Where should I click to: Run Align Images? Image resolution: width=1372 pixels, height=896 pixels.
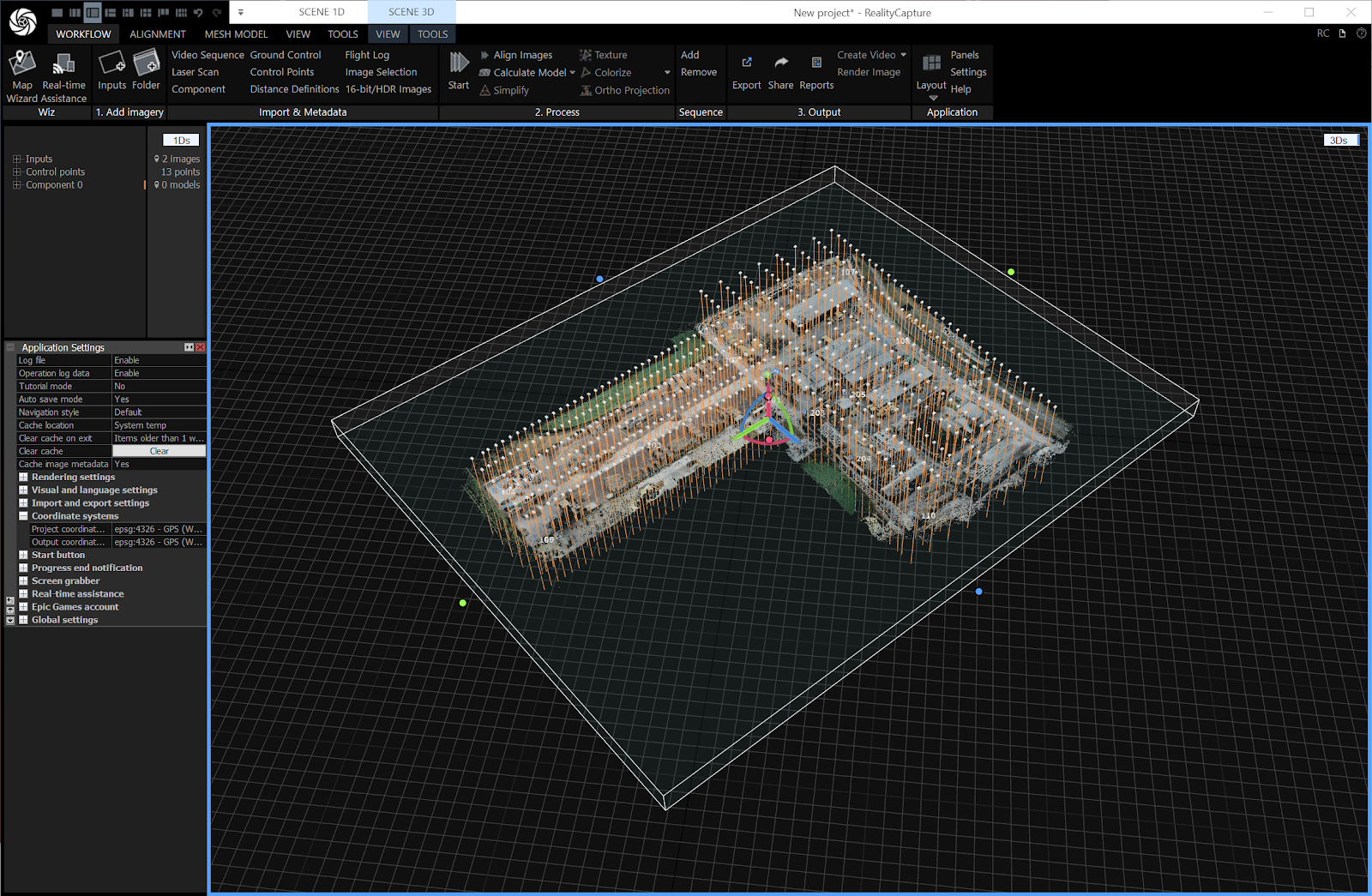[515, 55]
